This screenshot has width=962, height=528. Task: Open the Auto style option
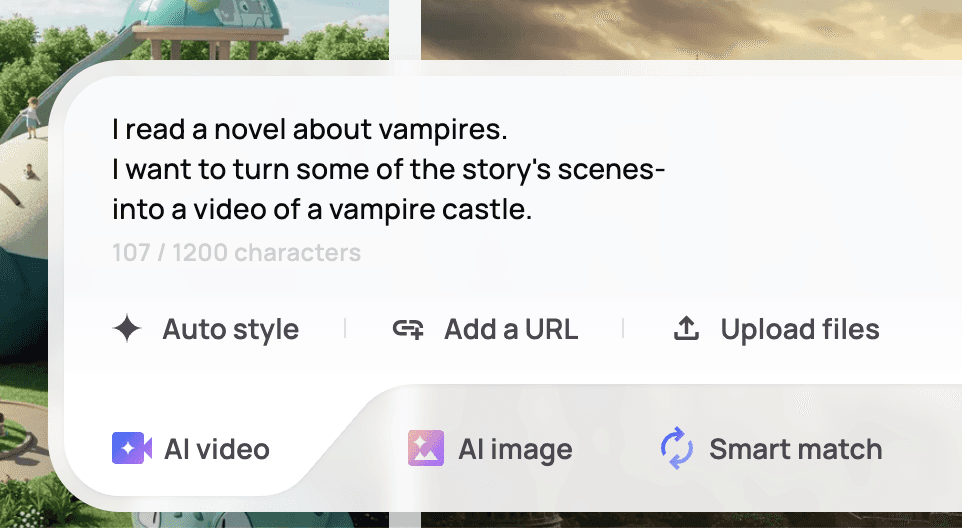pos(206,329)
